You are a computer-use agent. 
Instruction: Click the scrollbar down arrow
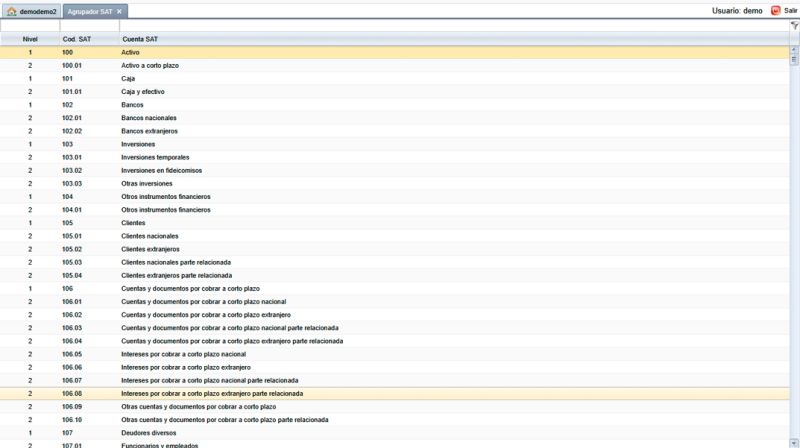(794, 443)
